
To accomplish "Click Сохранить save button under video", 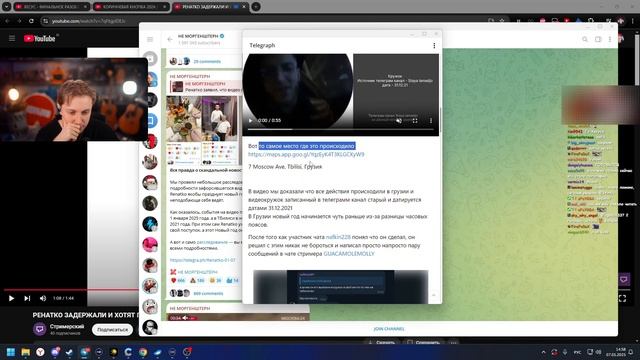I will coord(424,343).
